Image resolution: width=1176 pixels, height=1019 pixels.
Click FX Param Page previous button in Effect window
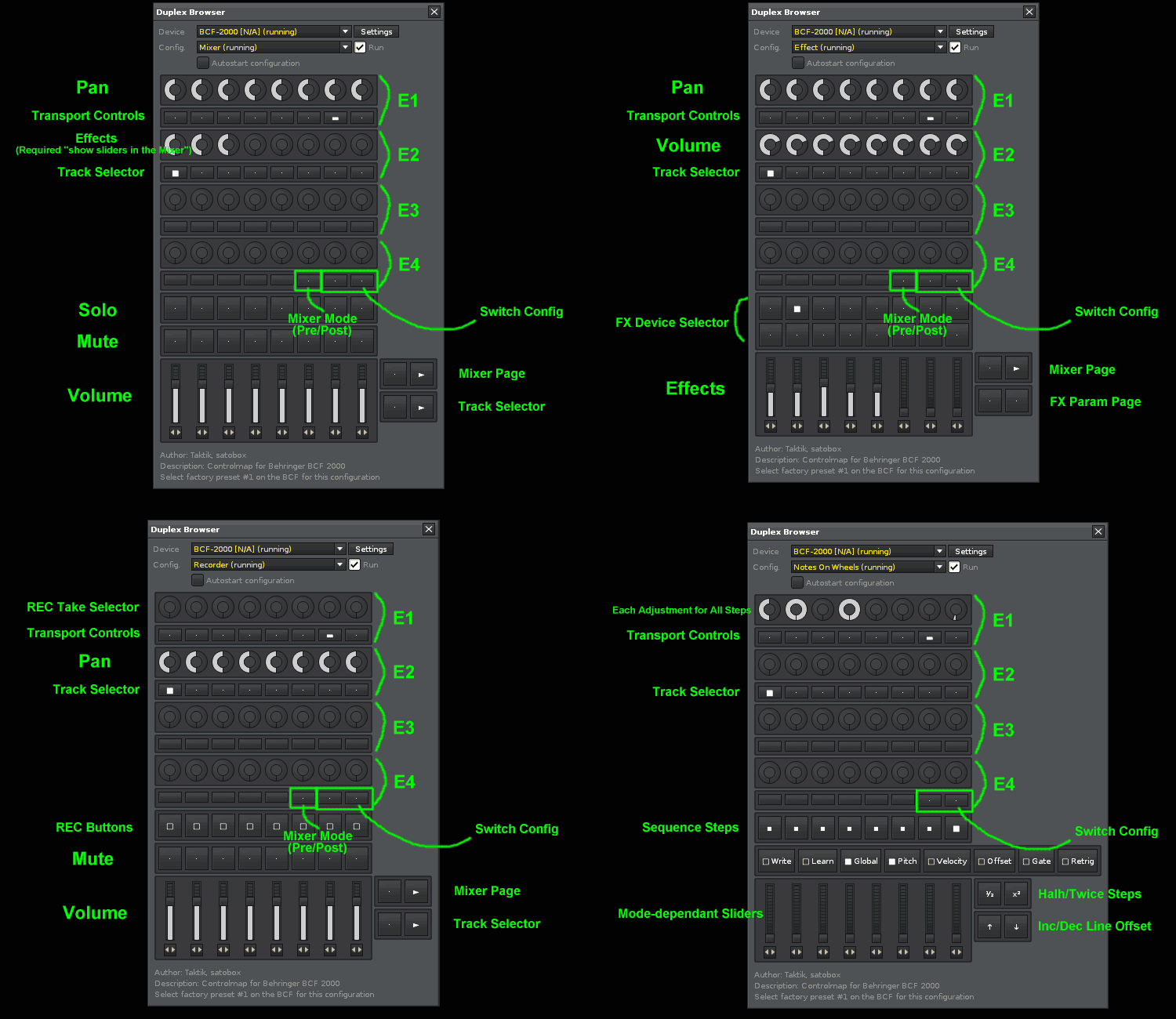[990, 401]
